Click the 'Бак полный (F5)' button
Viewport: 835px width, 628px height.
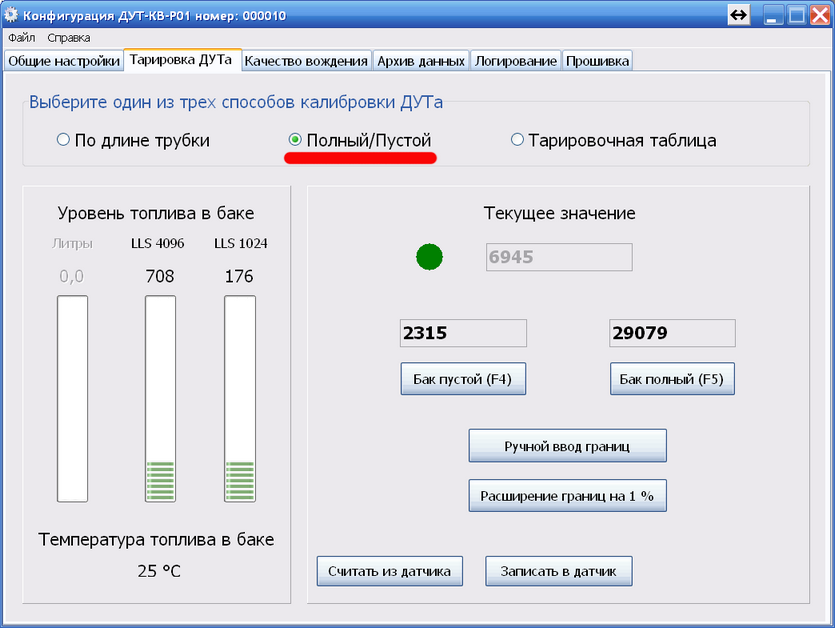672,379
